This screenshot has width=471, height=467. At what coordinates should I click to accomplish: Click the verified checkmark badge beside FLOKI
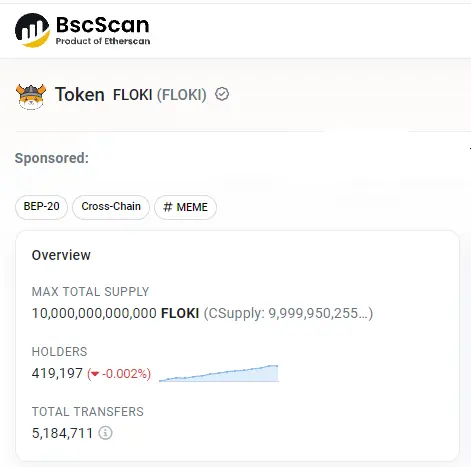tap(222, 94)
